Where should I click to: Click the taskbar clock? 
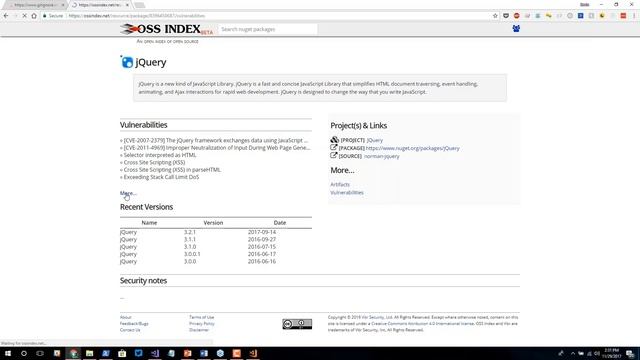click(611, 353)
